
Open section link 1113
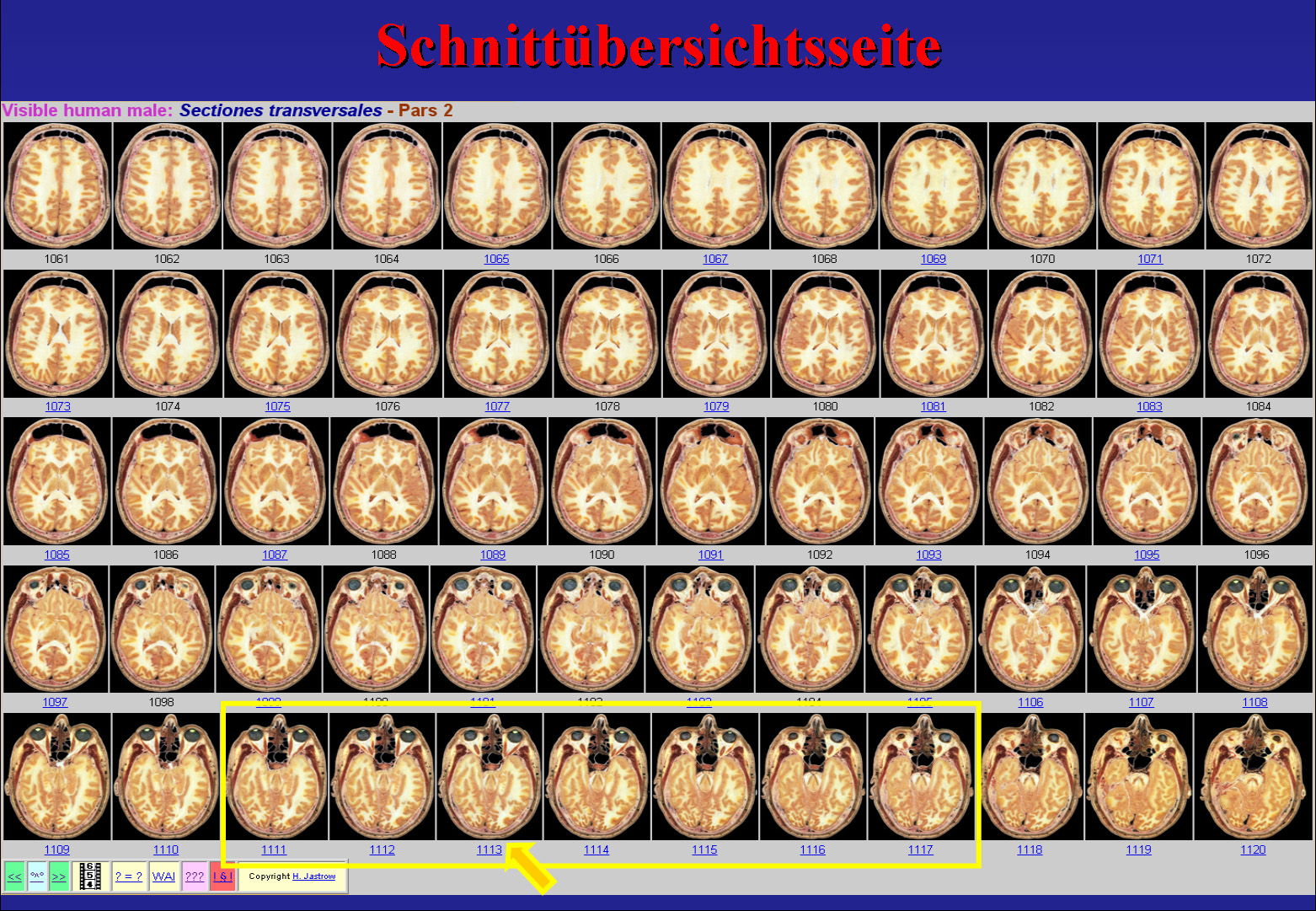489,849
